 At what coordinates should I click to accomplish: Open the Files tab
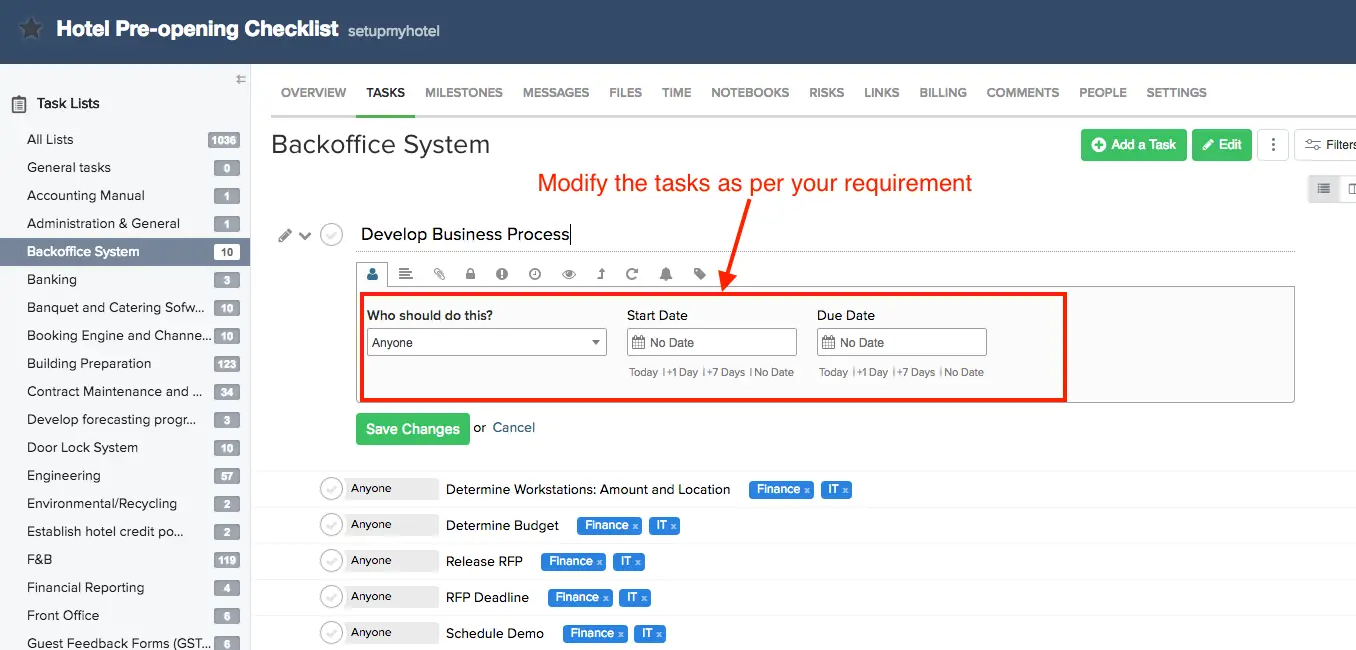click(x=625, y=92)
